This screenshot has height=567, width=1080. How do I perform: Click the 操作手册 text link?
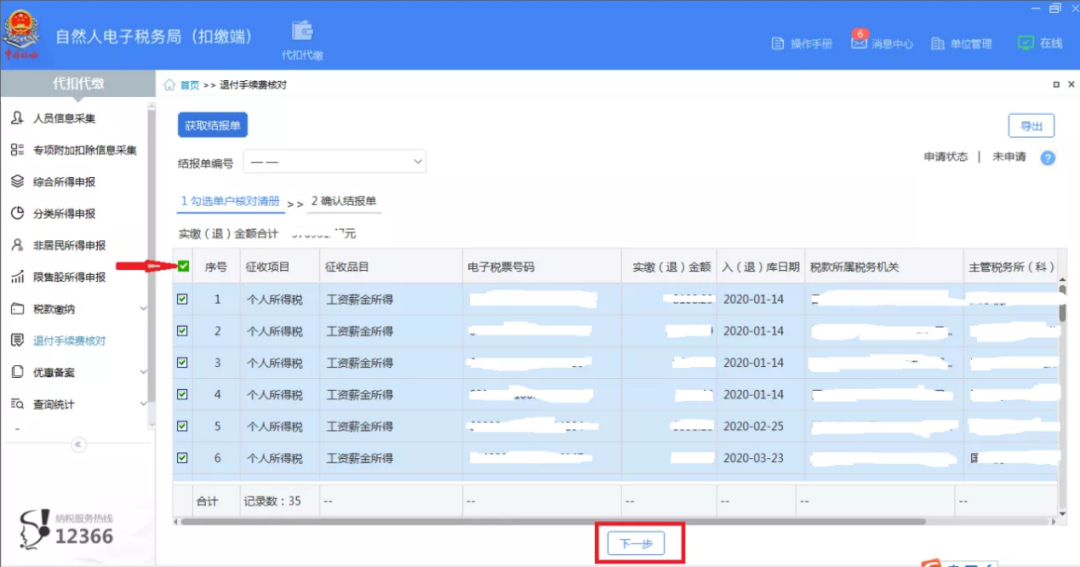[x=811, y=43]
